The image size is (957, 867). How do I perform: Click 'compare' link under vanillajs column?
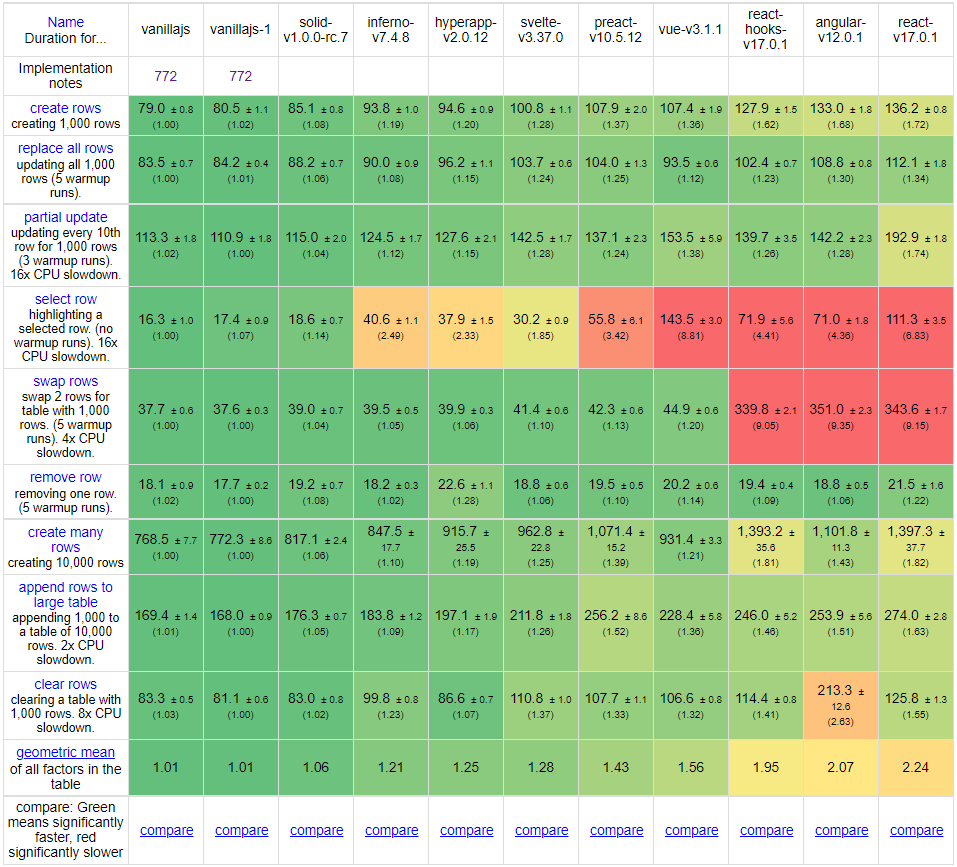(x=166, y=830)
